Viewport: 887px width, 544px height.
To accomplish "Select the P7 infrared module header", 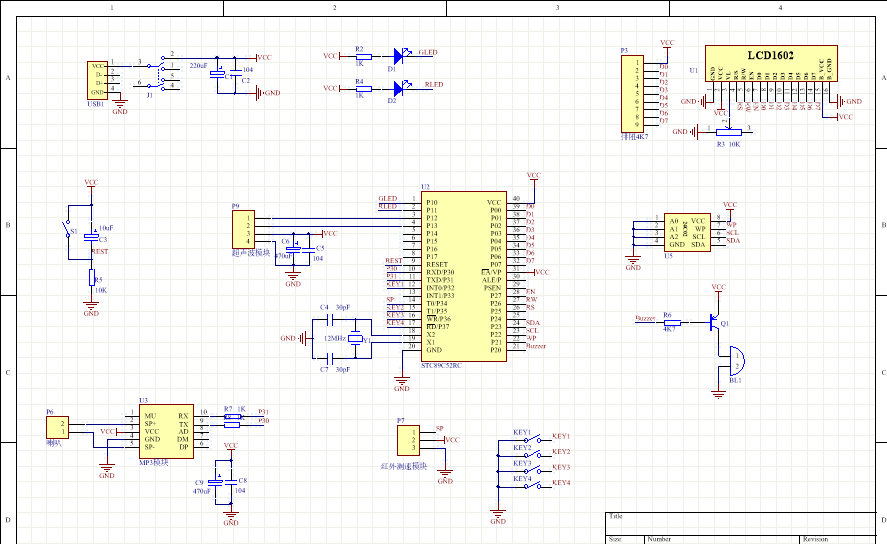I will click(x=408, y=441).
